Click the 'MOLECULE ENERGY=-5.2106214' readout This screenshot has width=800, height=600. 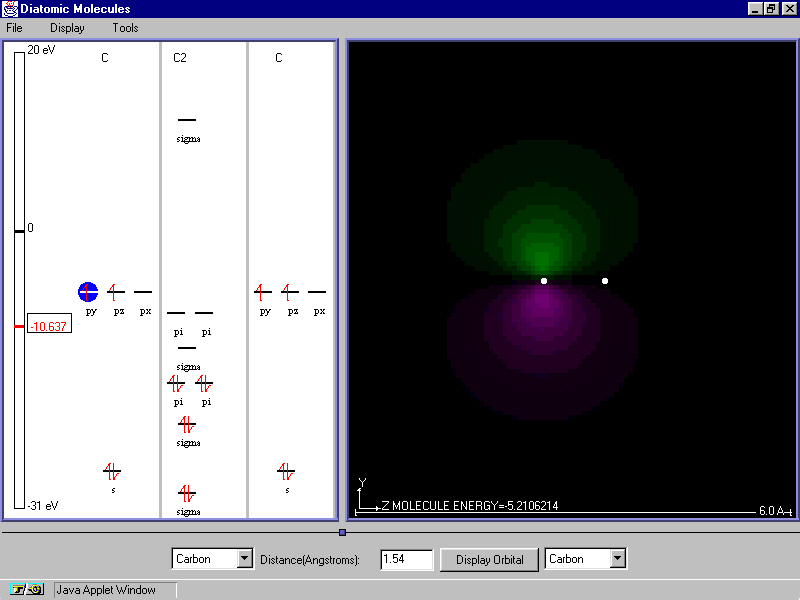click(475, 506)
